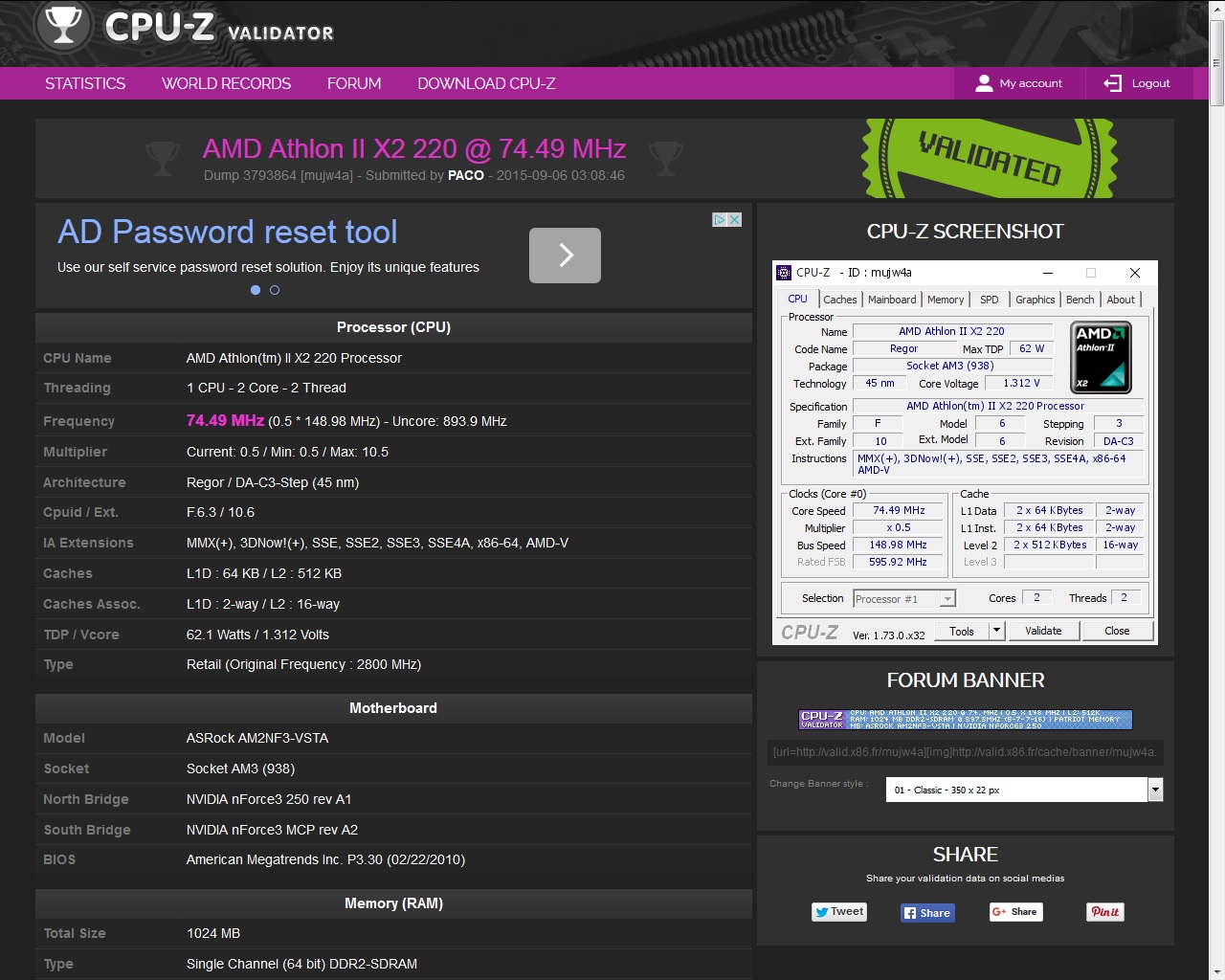
Task: Click the ASRock AM2NF3-VSTA model text
Action: point(257,738)
